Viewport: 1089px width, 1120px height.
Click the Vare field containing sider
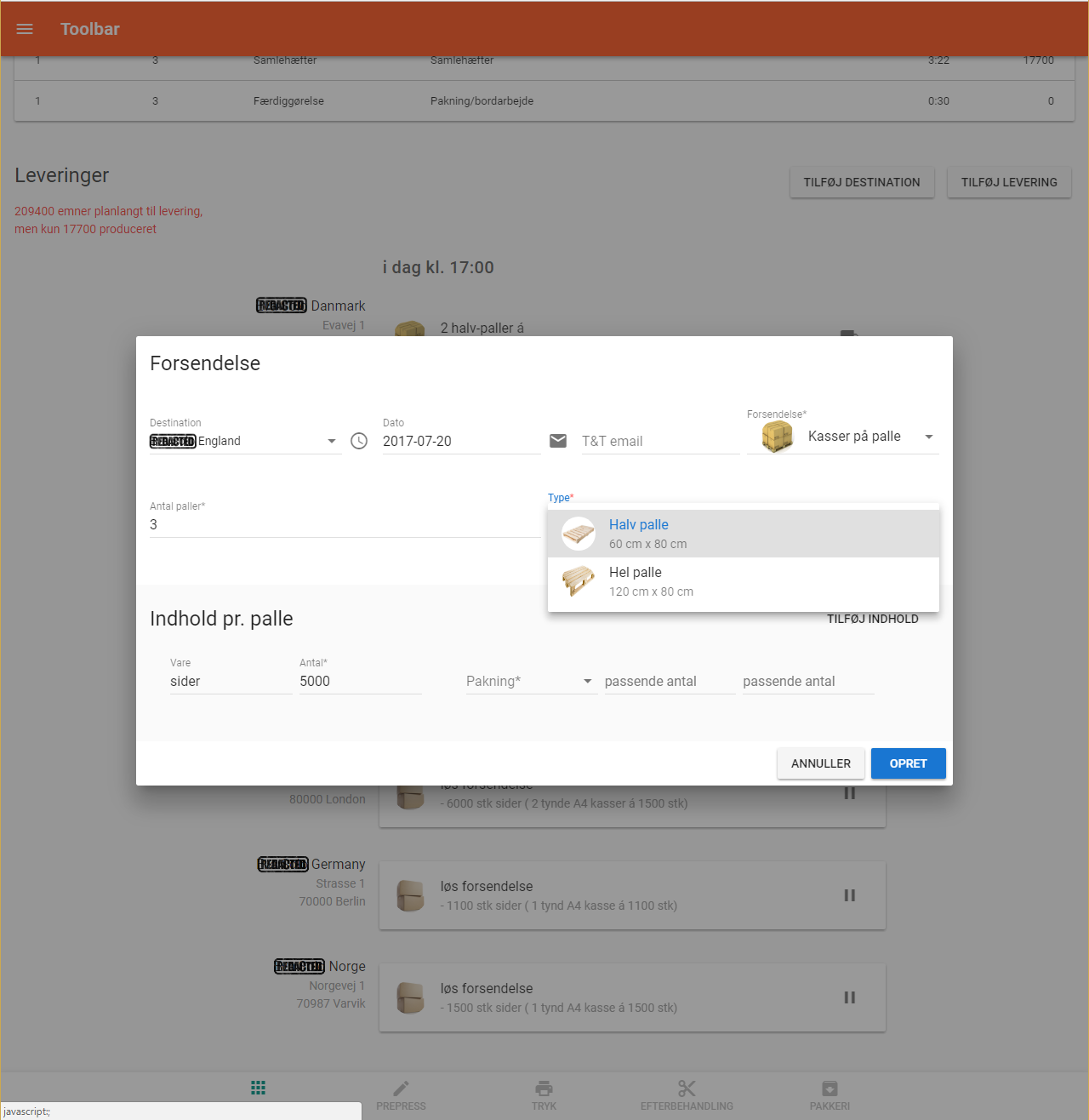point(231,682)
